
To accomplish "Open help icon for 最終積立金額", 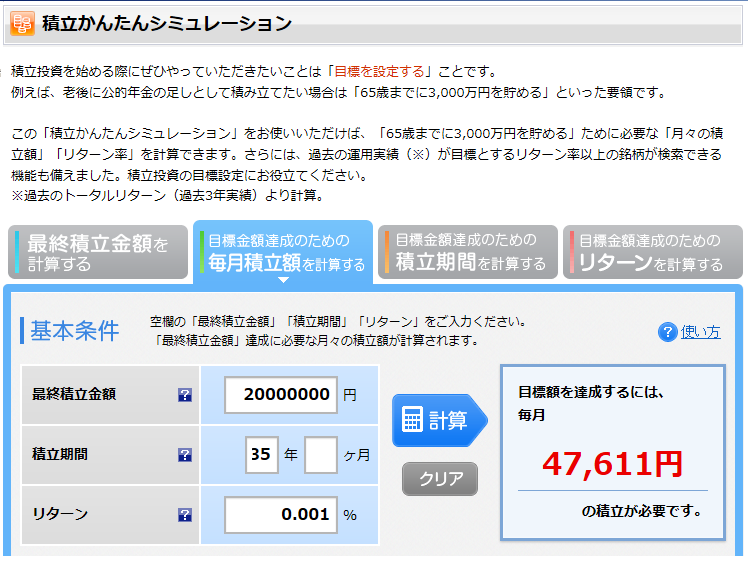I will tap(185, 395).
